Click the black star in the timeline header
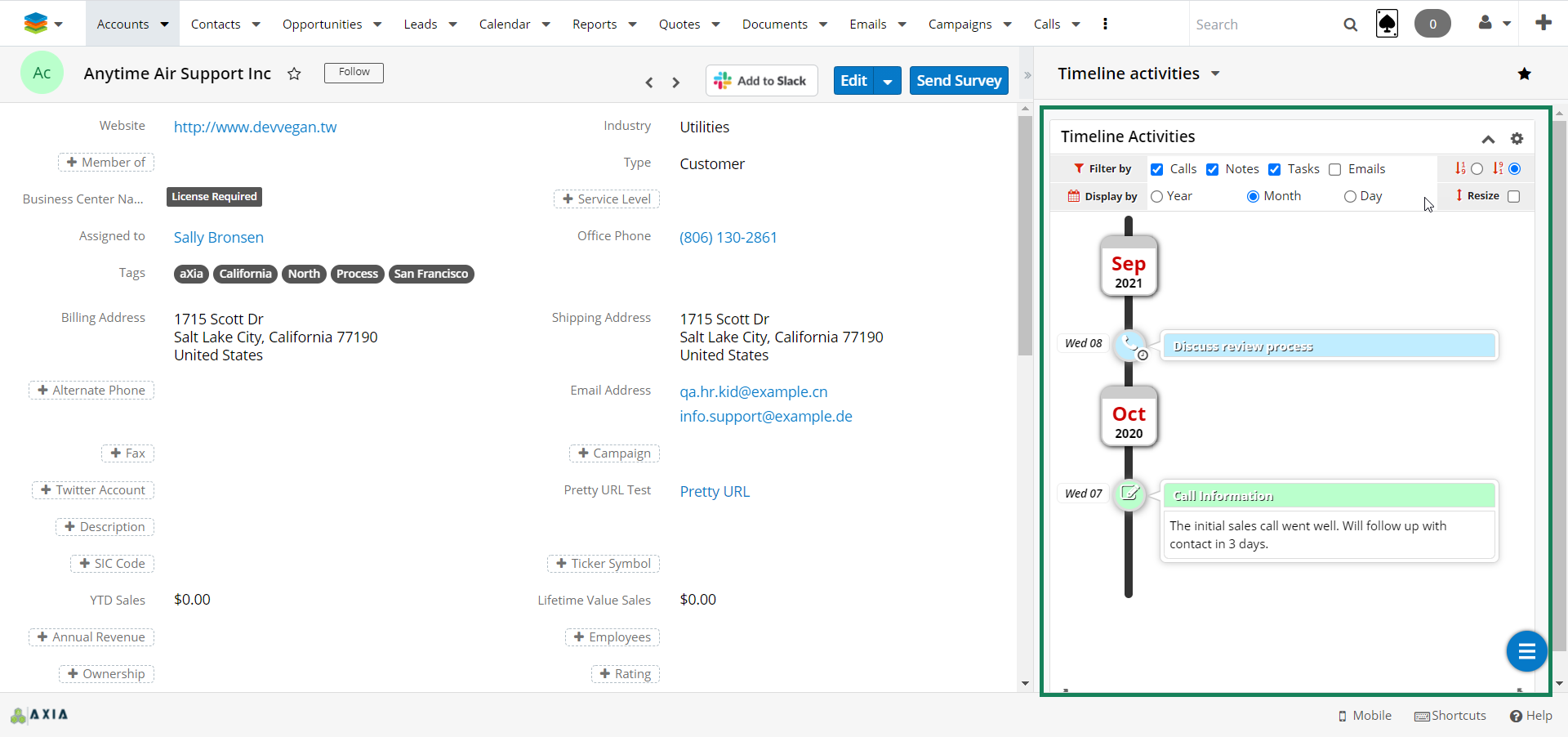The image size is (1568, 737). (1524, 74)
